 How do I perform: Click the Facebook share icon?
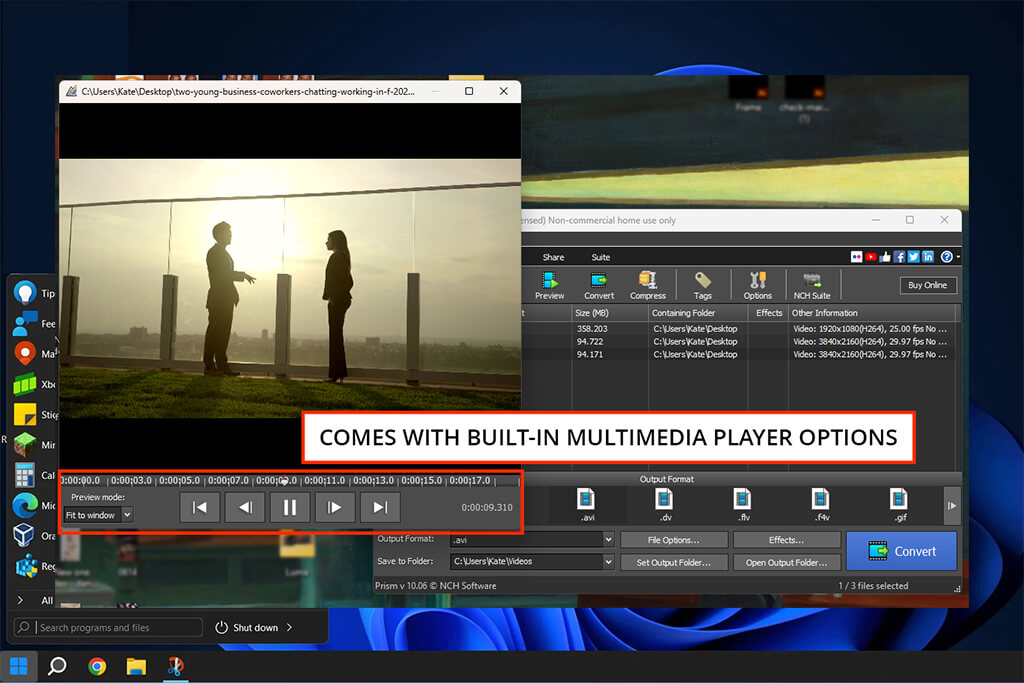[899, 257]
